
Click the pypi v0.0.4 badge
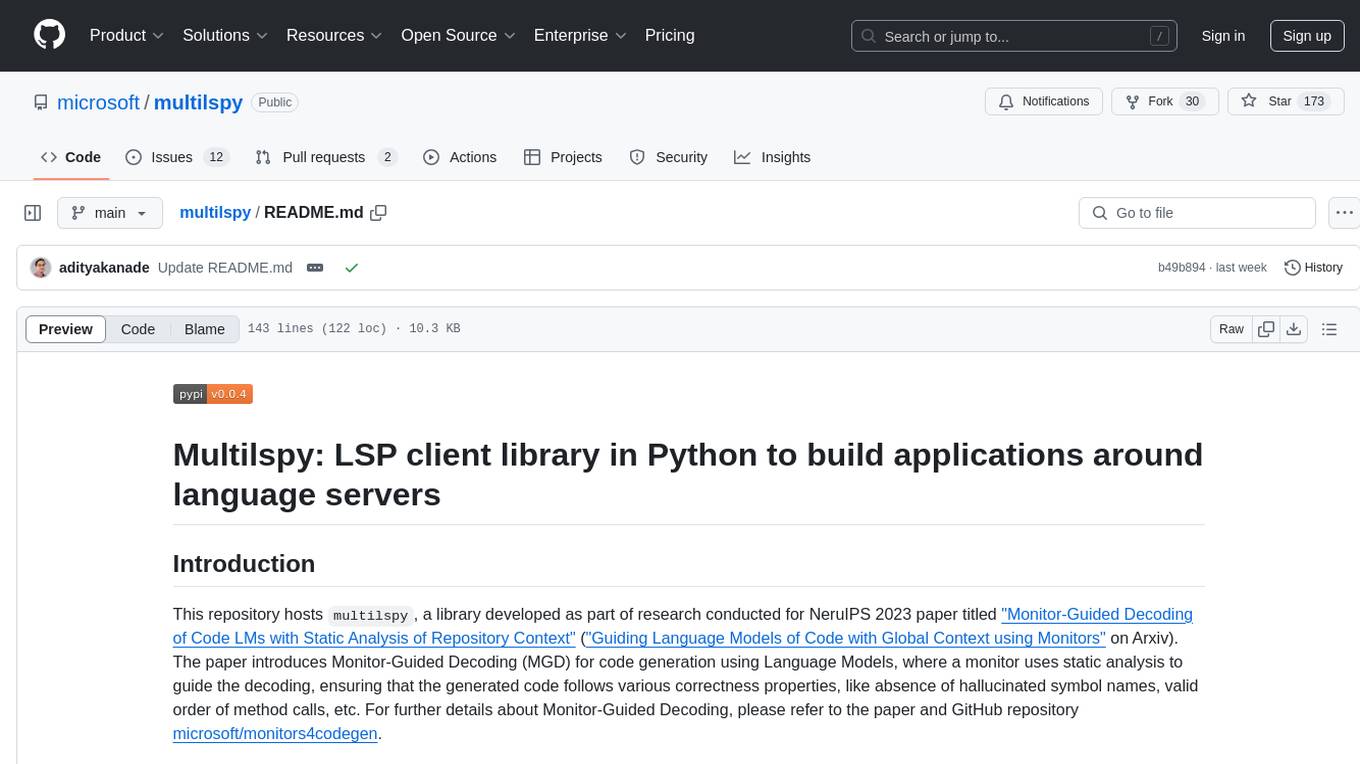pyautogui.click(x=213, y=394)
